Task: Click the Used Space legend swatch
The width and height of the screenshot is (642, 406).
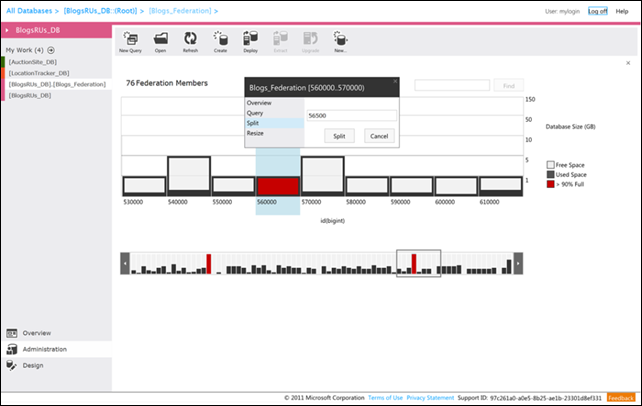Action: (550, 174)
